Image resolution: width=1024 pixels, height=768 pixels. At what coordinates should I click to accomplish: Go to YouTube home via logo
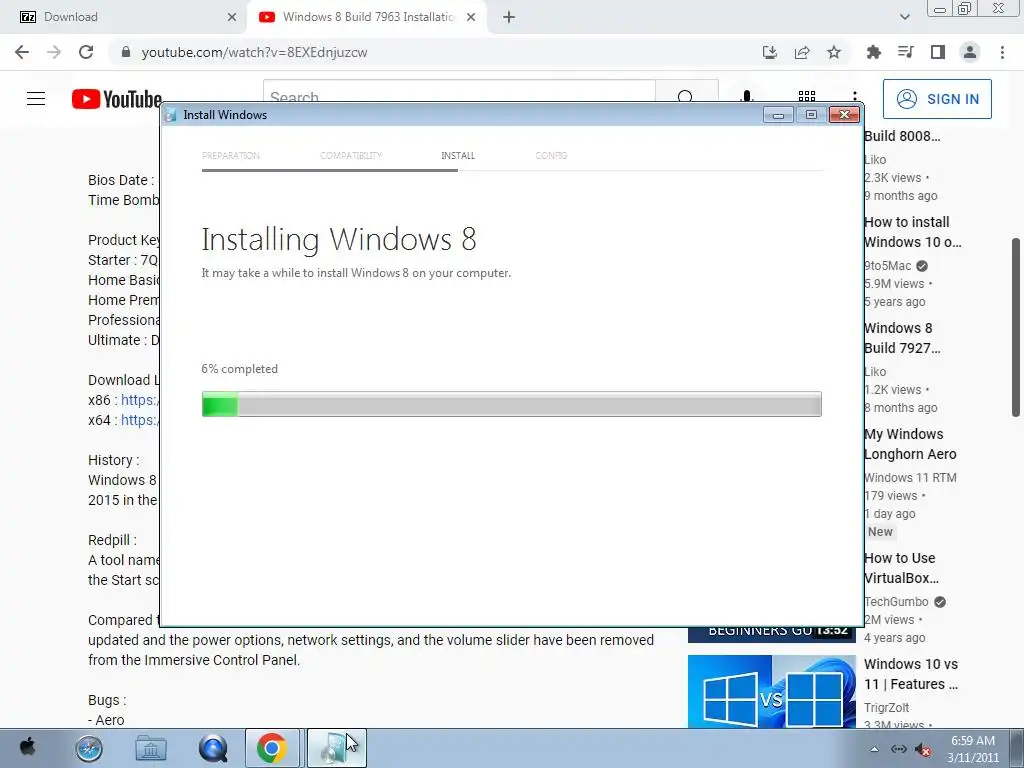117,99
